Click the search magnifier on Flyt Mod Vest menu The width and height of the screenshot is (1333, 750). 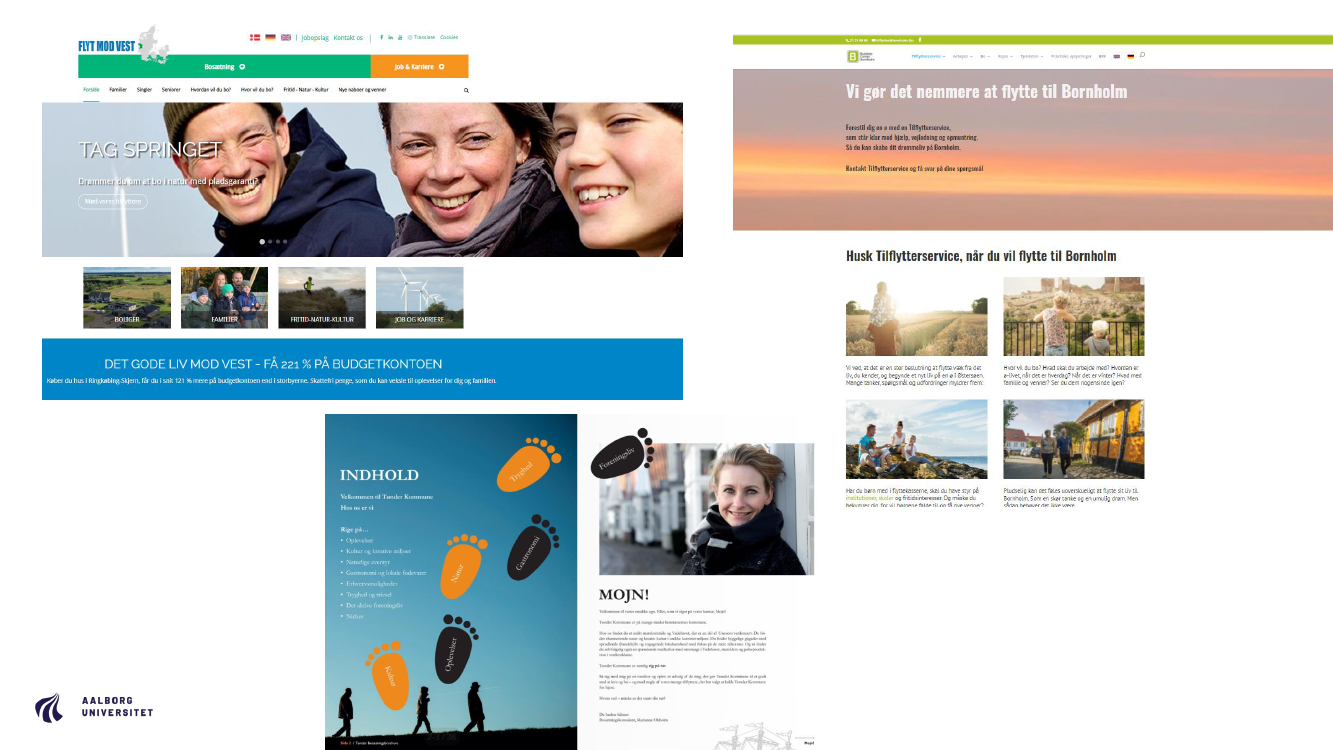click(x=466, y=90)
